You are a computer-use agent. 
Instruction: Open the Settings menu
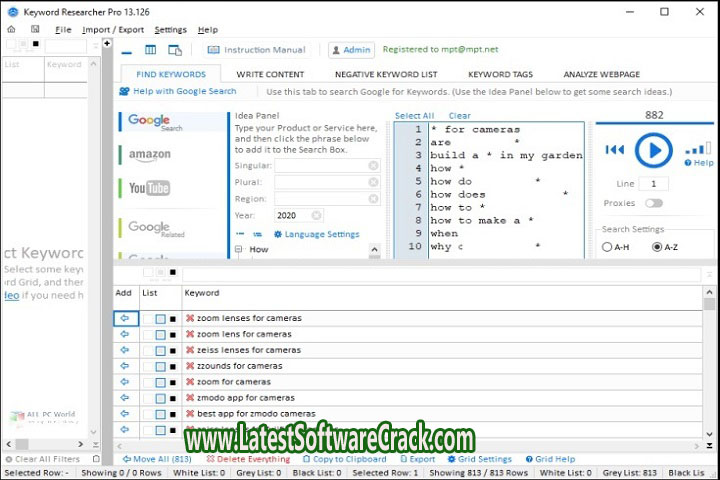click(x=170, y=30)
